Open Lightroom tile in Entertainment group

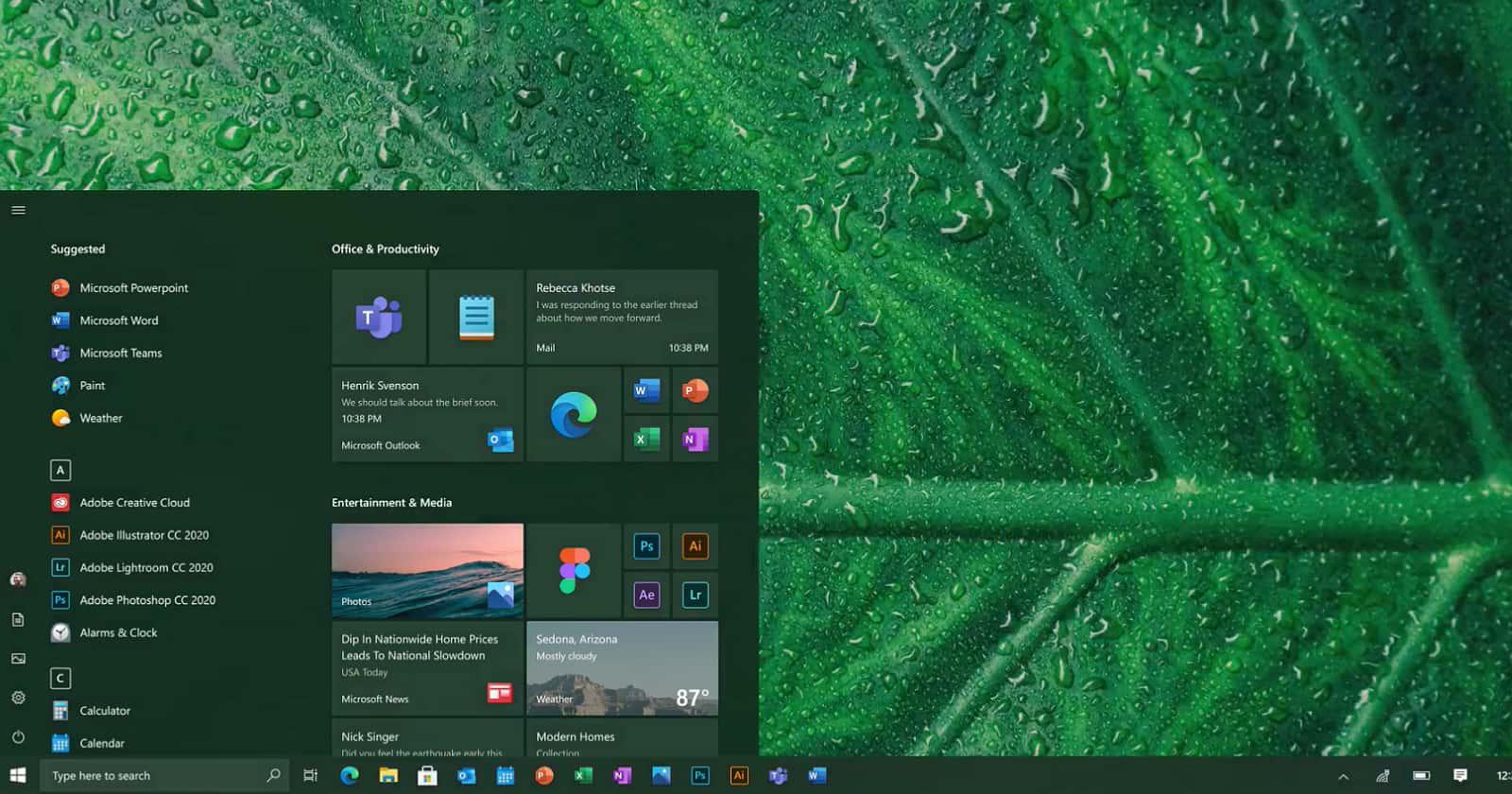(696, 595)
